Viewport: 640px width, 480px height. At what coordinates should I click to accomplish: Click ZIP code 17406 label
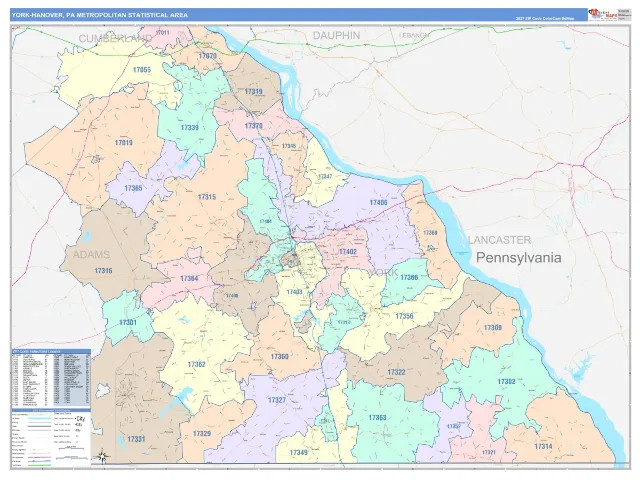pyautogui.click(x=378, y=202)
